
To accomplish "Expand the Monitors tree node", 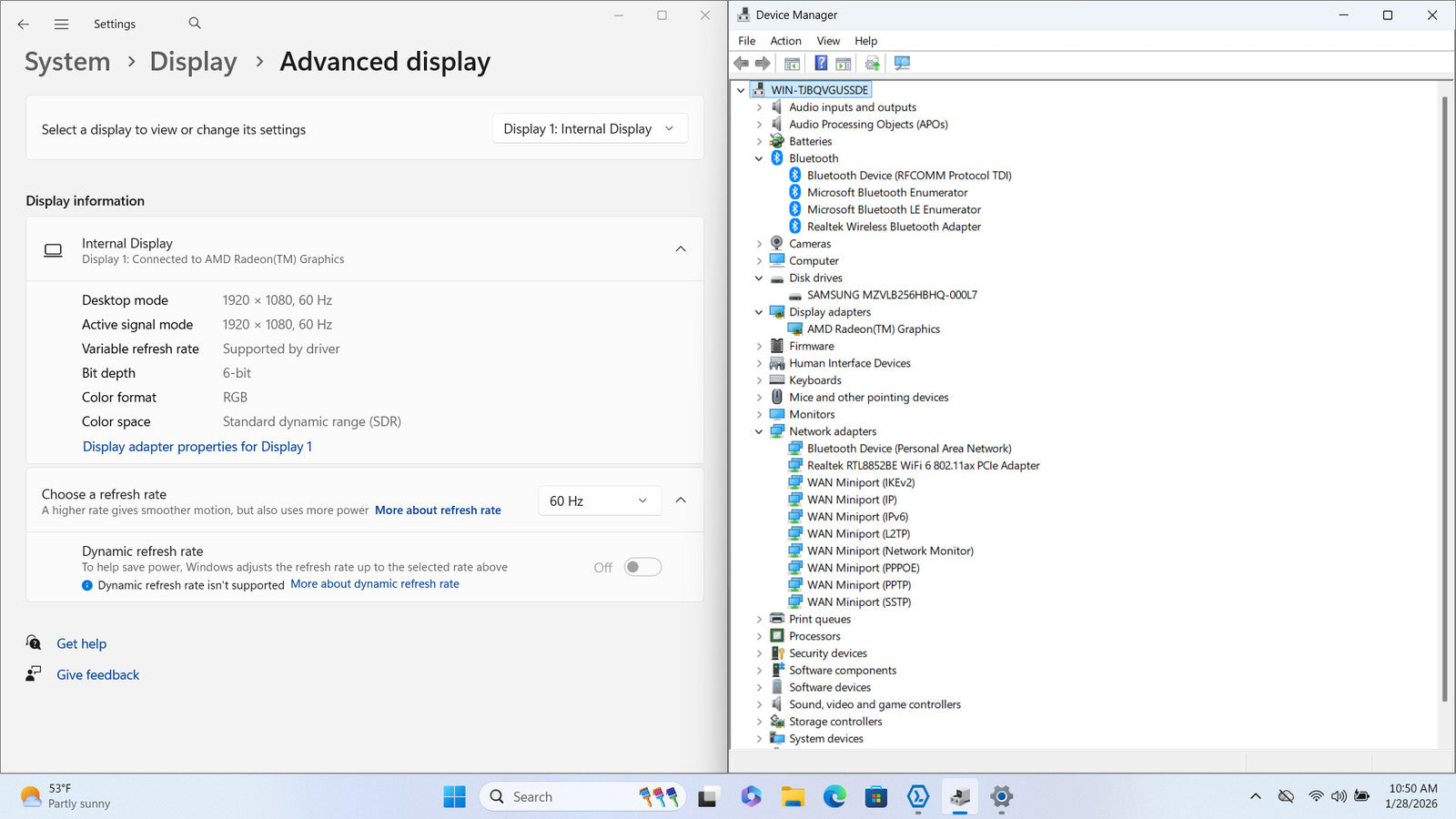I will pos(759,415).
